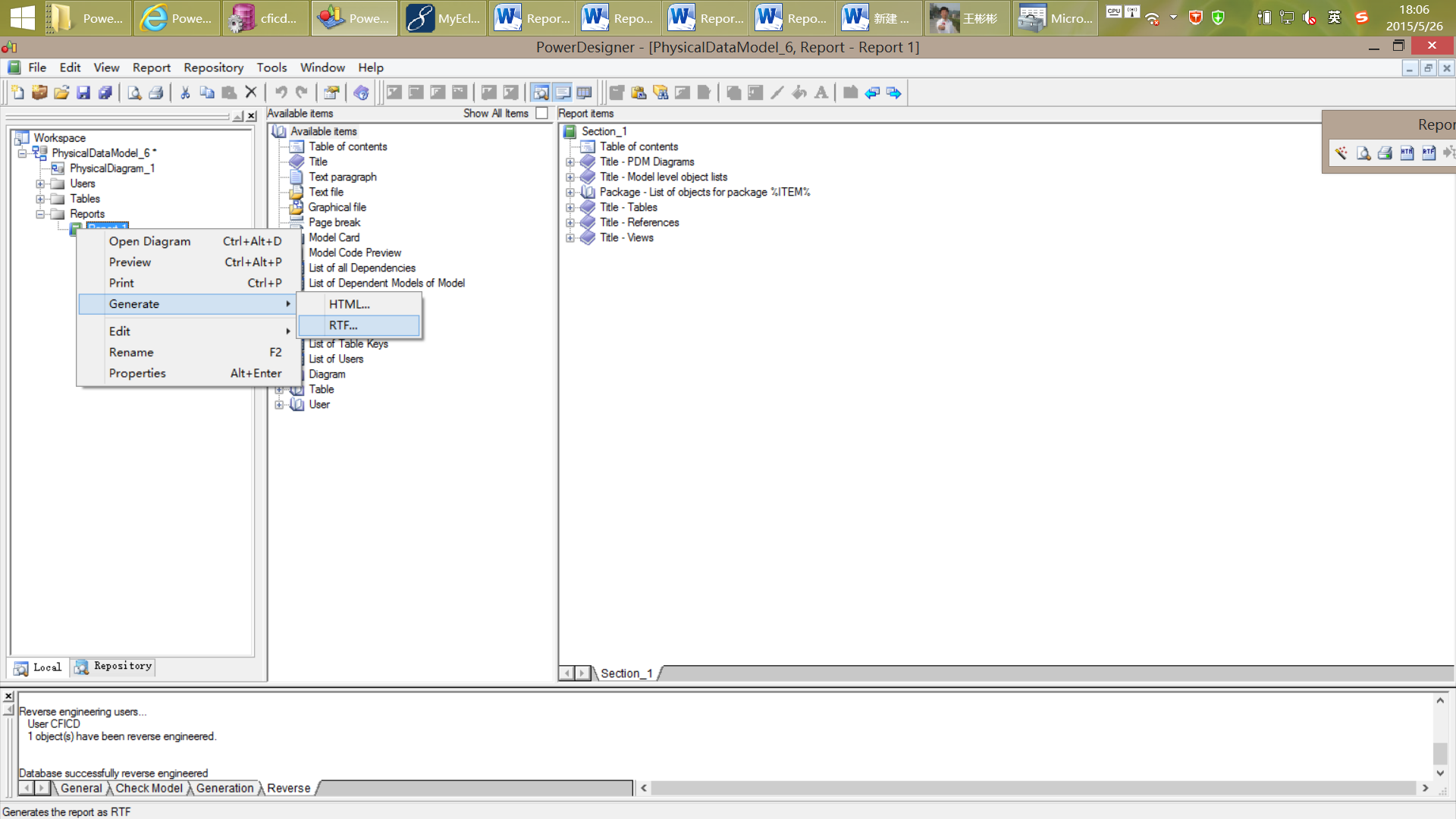
Task: Click the Print Preview toolbar icon
Action: [x=134, y=93]
